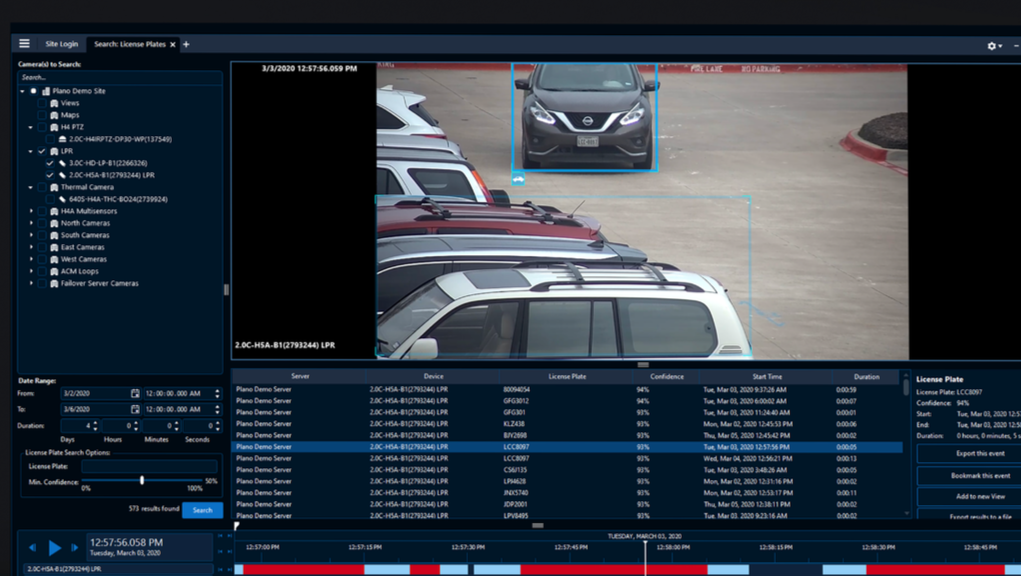Check the South Cameras checkbox
This screenshot has height=576, width=1021.
click(x=42, y=235)
